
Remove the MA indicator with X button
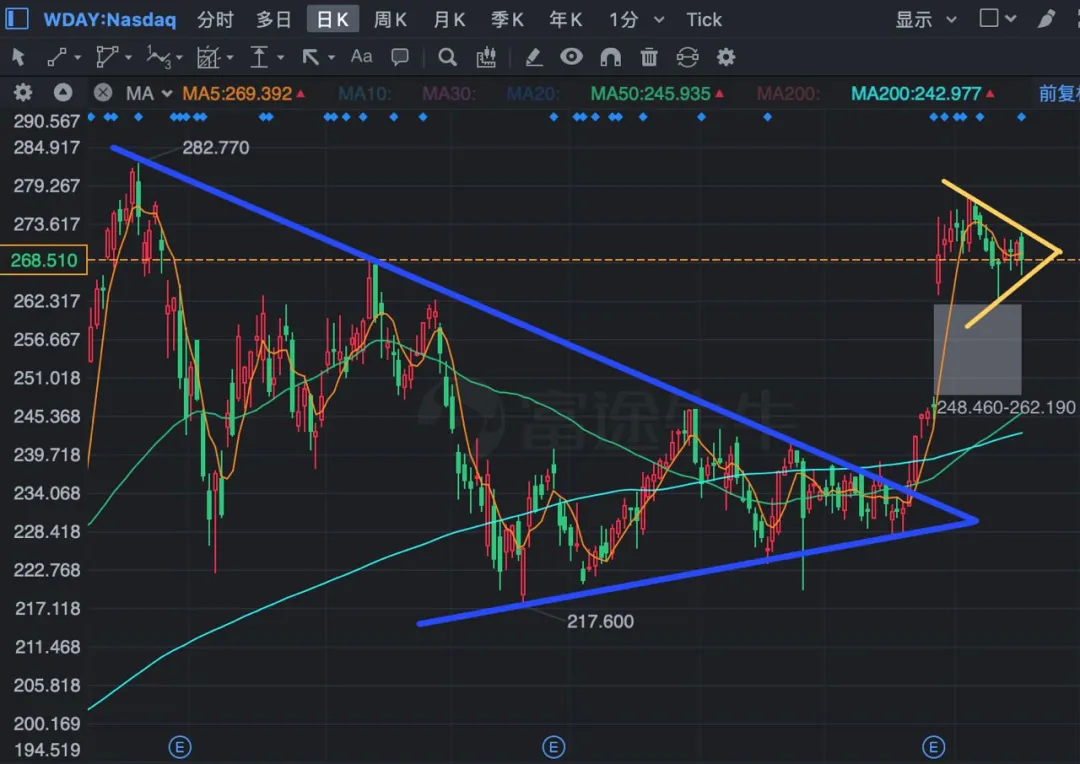[x=103, y=92]
